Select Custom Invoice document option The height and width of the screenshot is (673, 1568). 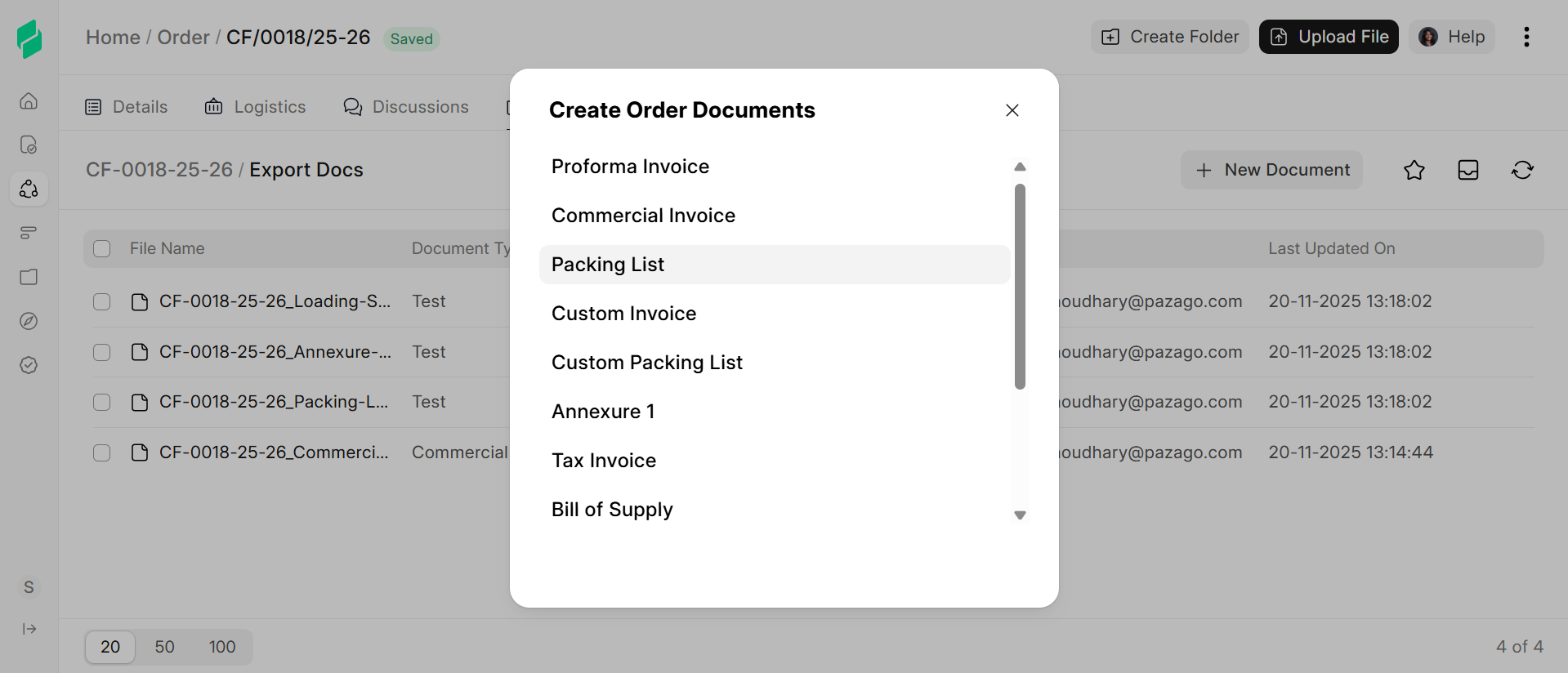tap(775, 314)
